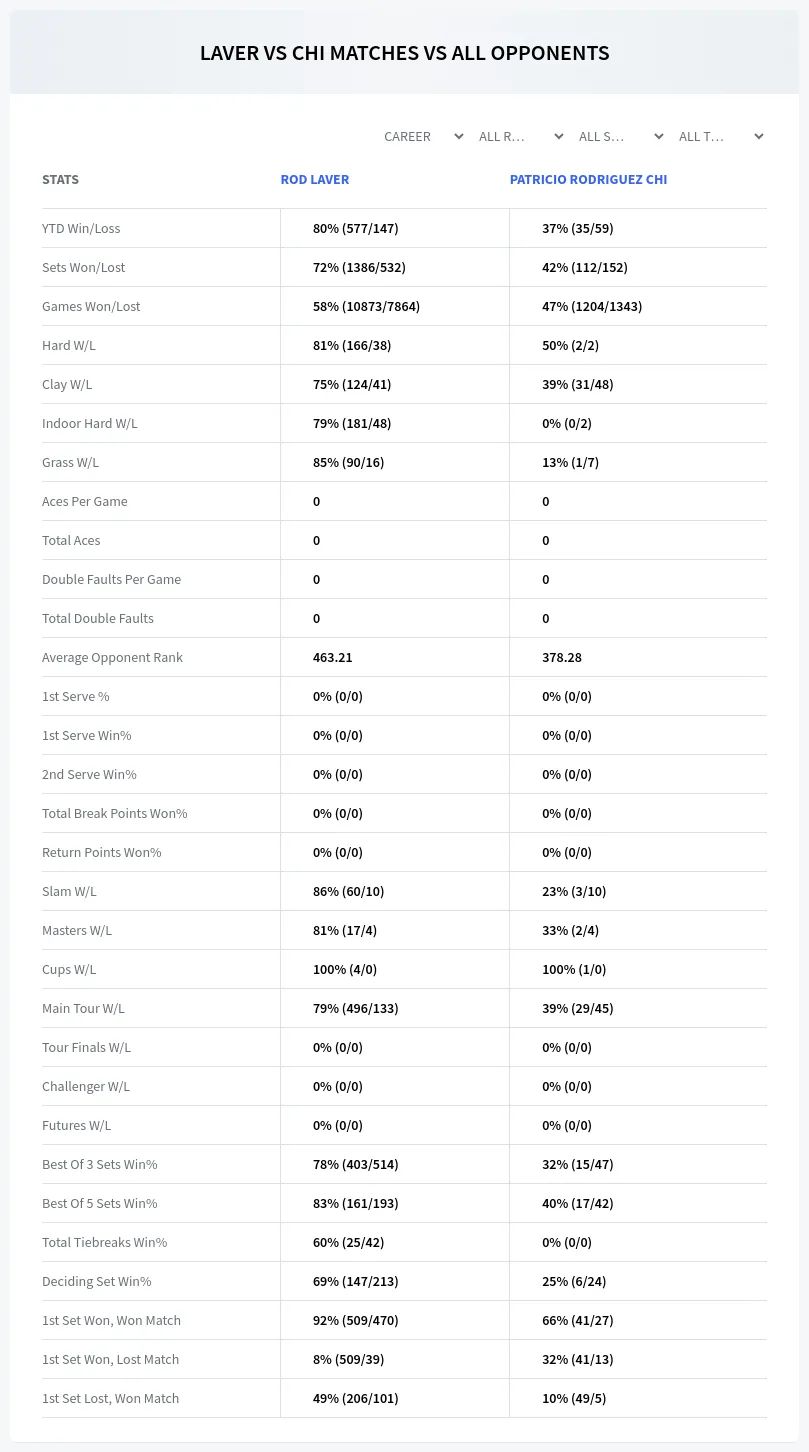
Task: Select the Total Tiebreaks Win% row label
Action: pyautogui.click(x=104, y=1242)
